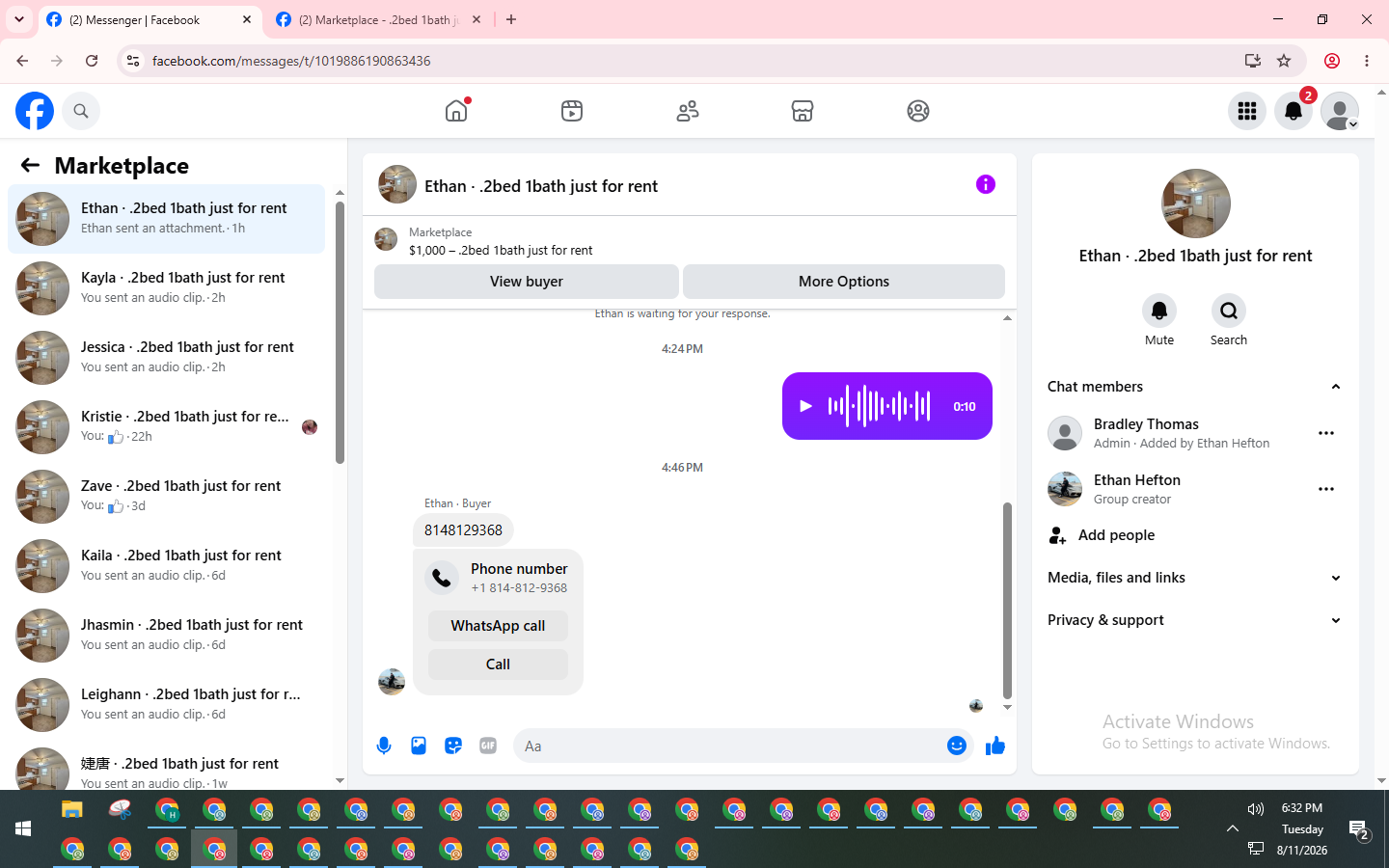The image size is (1389, 868).
Task: Open the Jessica .2bed 1bath conversation
Action: (x=167, y=358)
